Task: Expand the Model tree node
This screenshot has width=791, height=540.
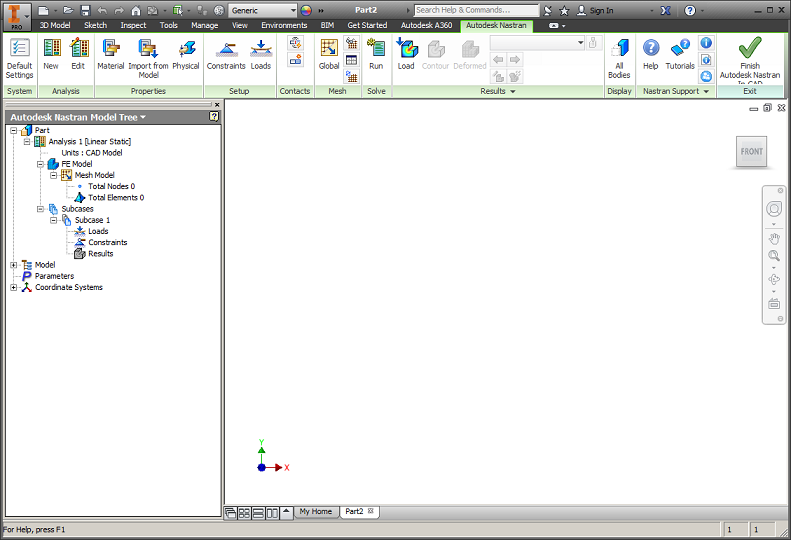Action: pyautogui.click(x=14, y=265)
